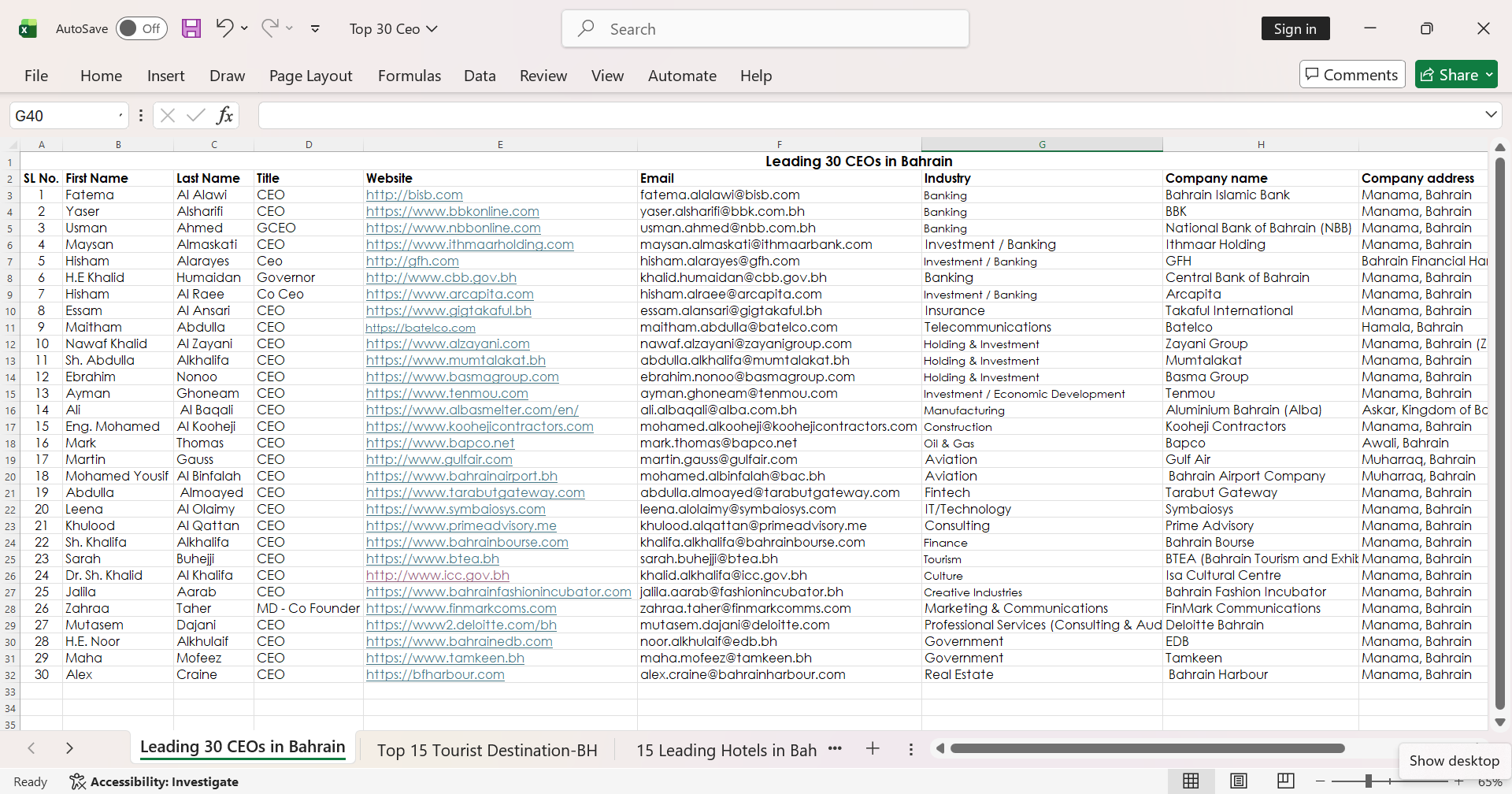Open the File menu
Viewport: 1512px width, 794px height.
[x=36, y=76]
